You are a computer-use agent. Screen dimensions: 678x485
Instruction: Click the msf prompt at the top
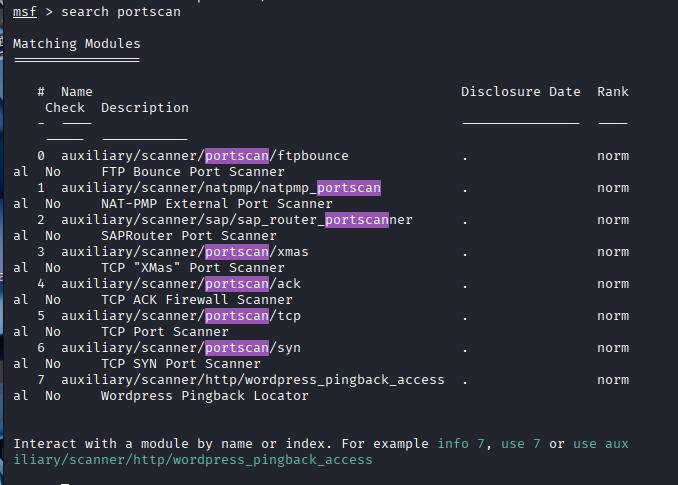tap(24, 13)
